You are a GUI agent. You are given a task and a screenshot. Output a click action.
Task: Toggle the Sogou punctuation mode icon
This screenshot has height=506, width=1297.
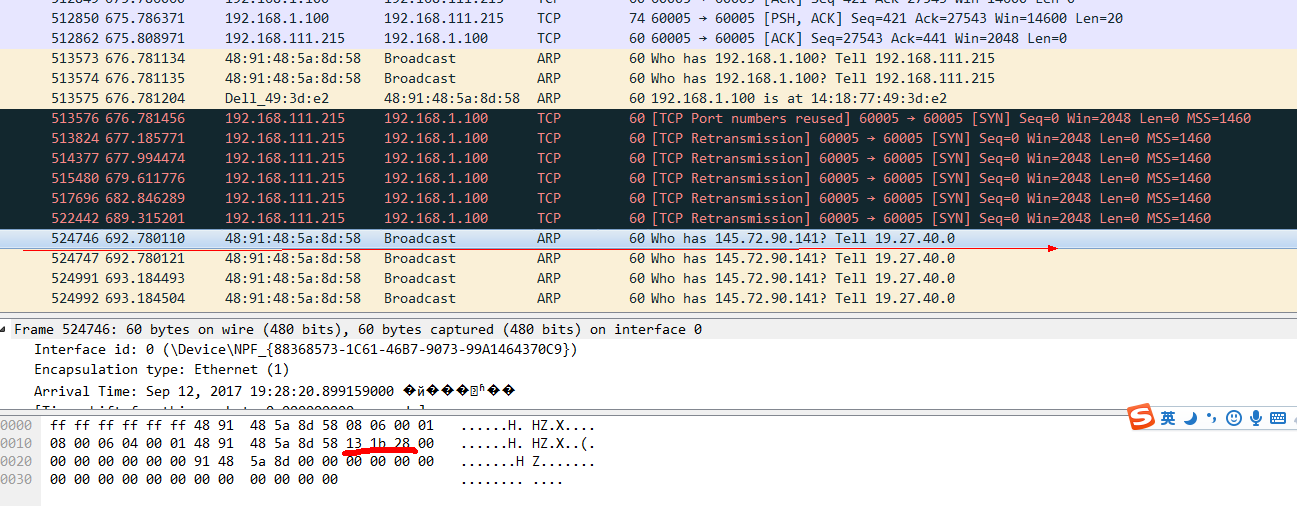[1212, 418]
